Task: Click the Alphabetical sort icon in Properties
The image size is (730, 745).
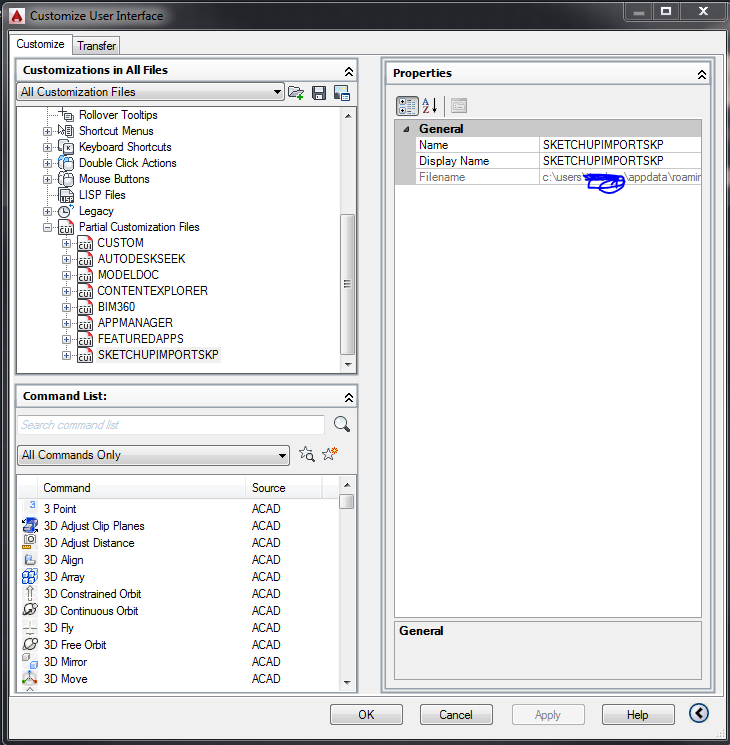Action: click(x=429, y=106)
